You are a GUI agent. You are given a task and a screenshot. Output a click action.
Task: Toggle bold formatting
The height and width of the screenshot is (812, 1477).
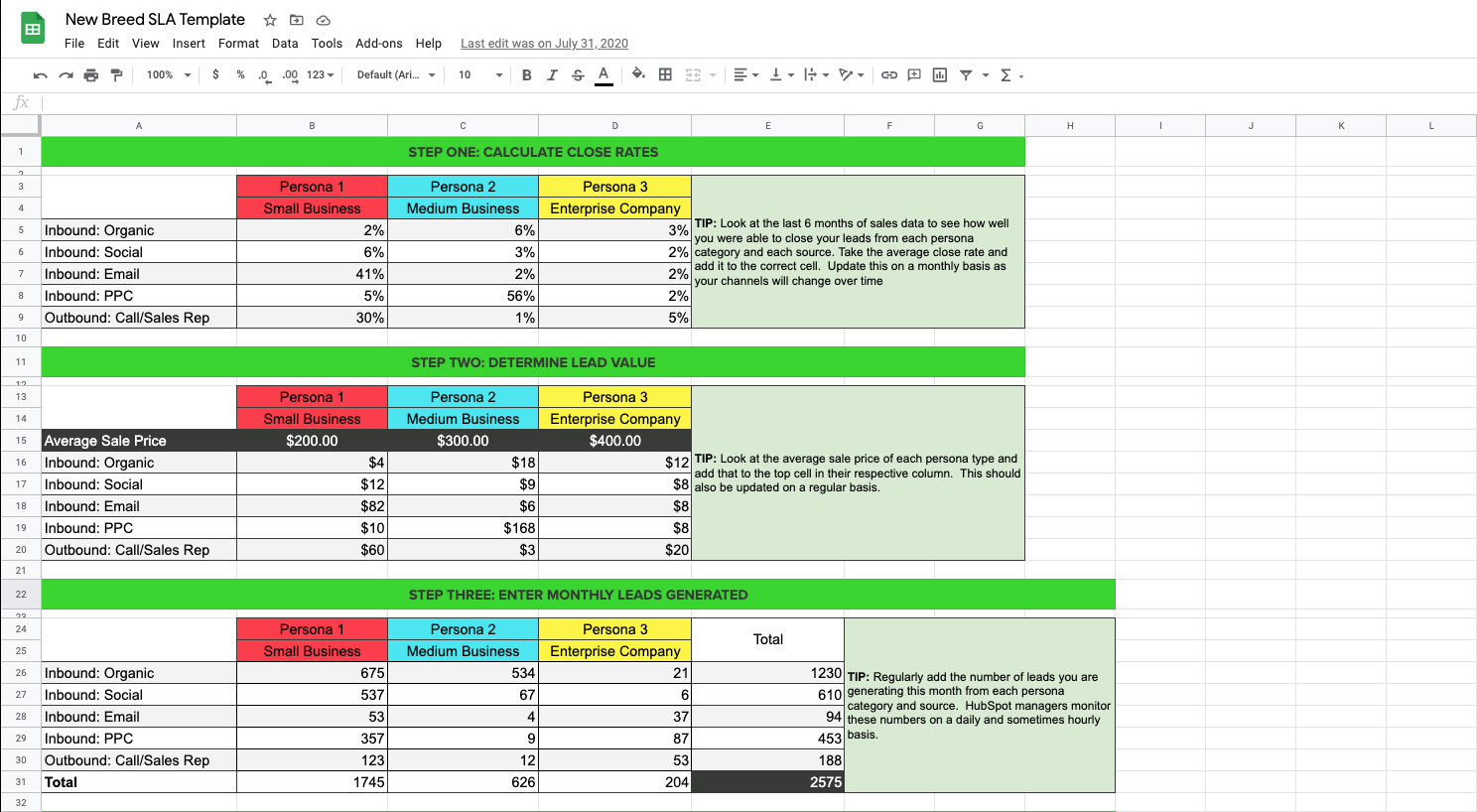tap(526, 75)
